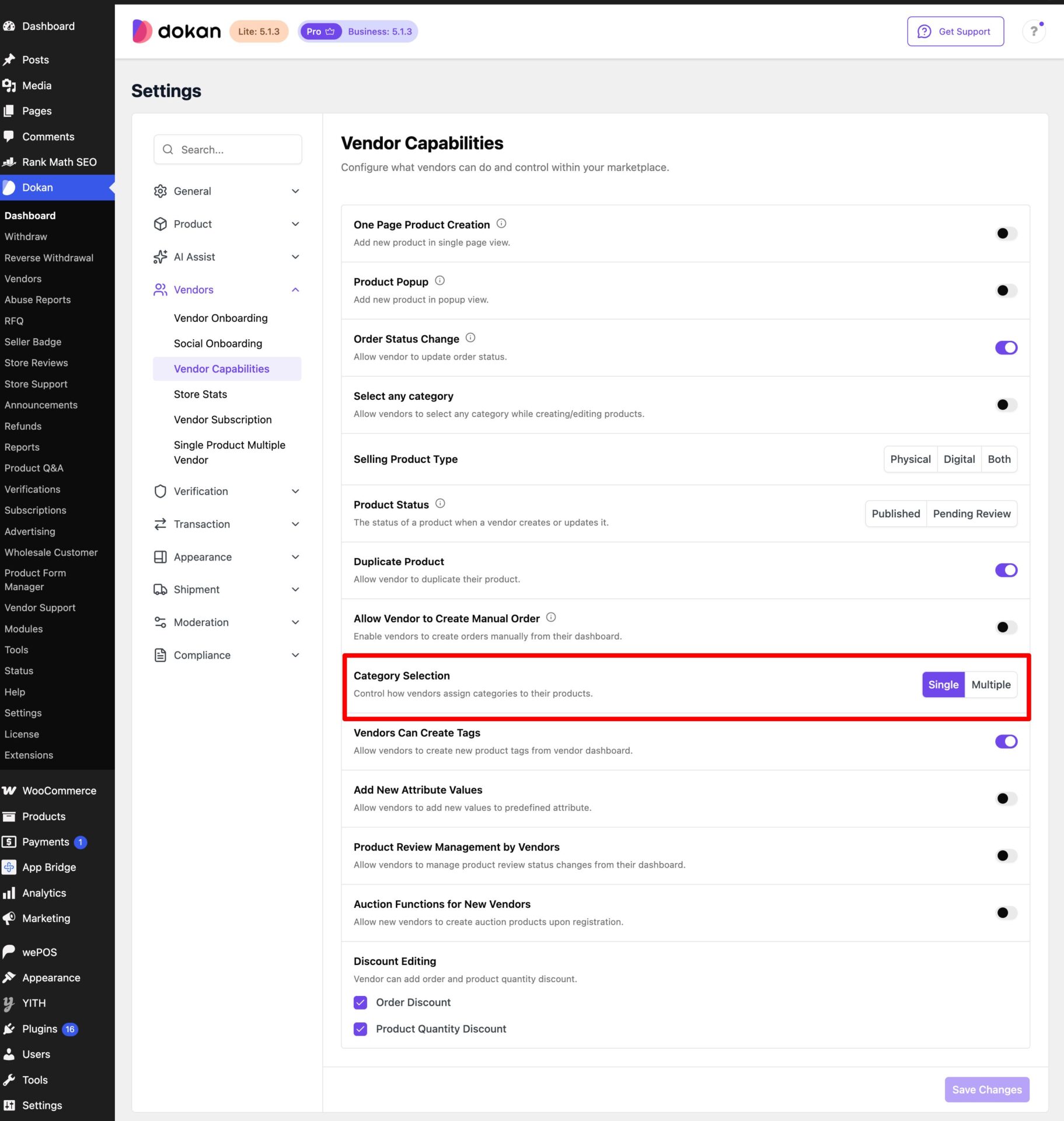Collapse the Vendors section chevron
Image resolution: width=1064 pixels, height=1121 pixels.
coord(295,290)
